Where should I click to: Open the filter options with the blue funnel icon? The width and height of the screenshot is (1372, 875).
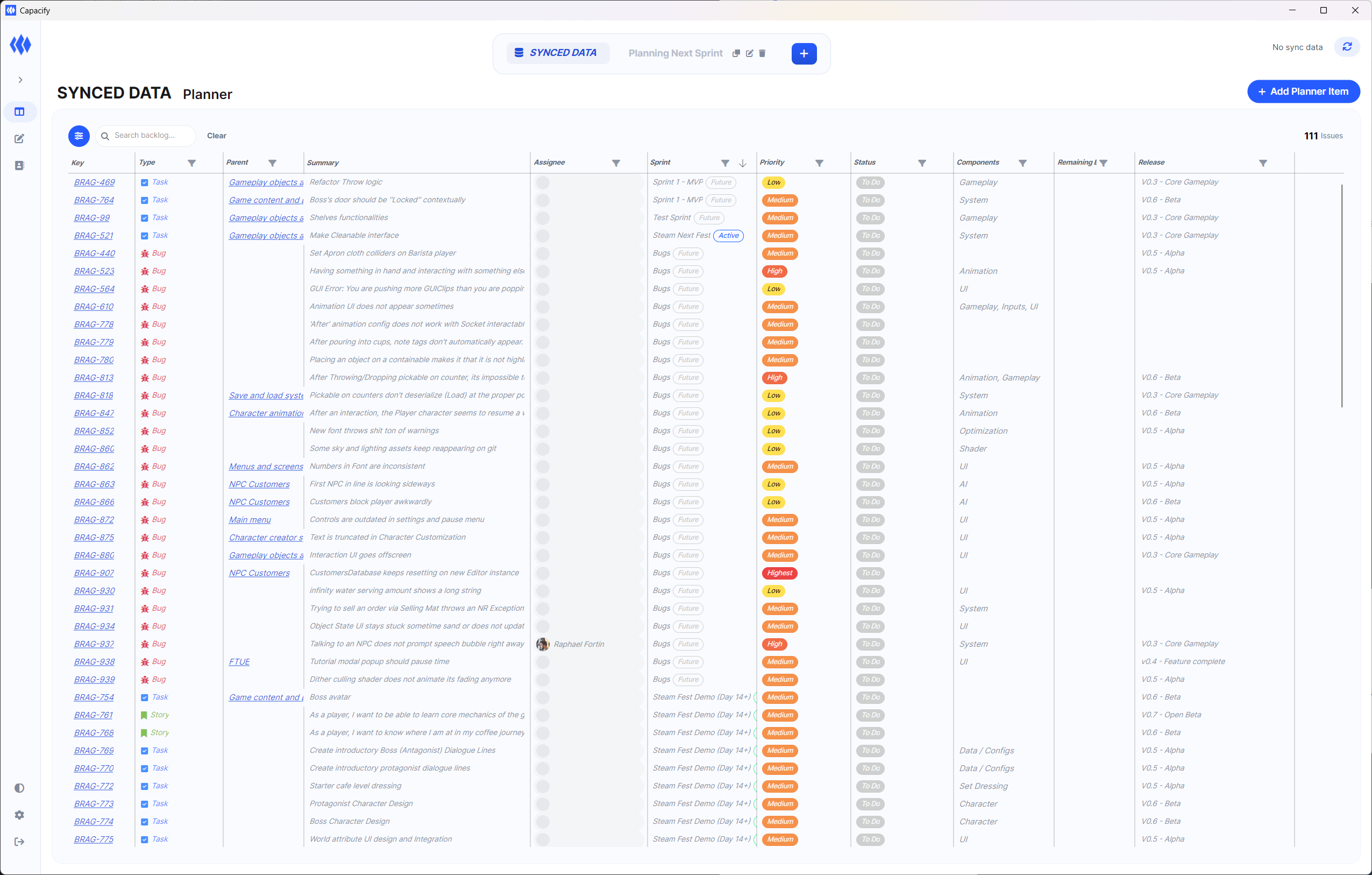point(79,136)
